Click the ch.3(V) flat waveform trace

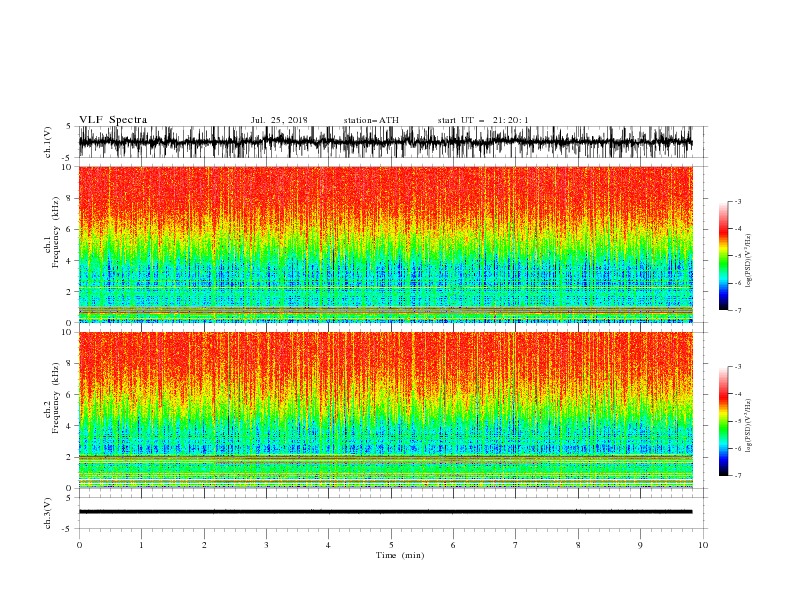coord(385,512)
